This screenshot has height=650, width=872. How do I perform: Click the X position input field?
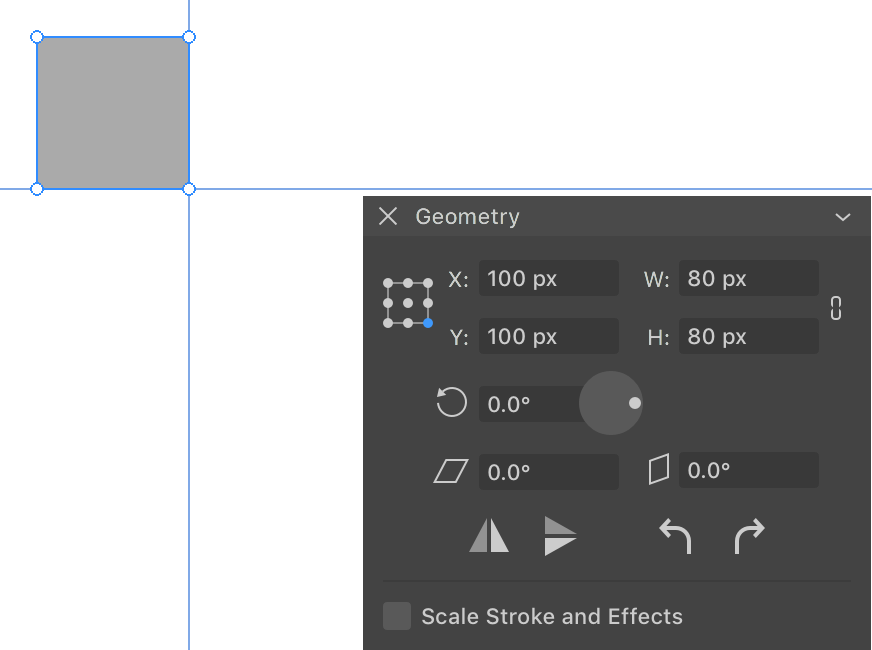[548, 278]
